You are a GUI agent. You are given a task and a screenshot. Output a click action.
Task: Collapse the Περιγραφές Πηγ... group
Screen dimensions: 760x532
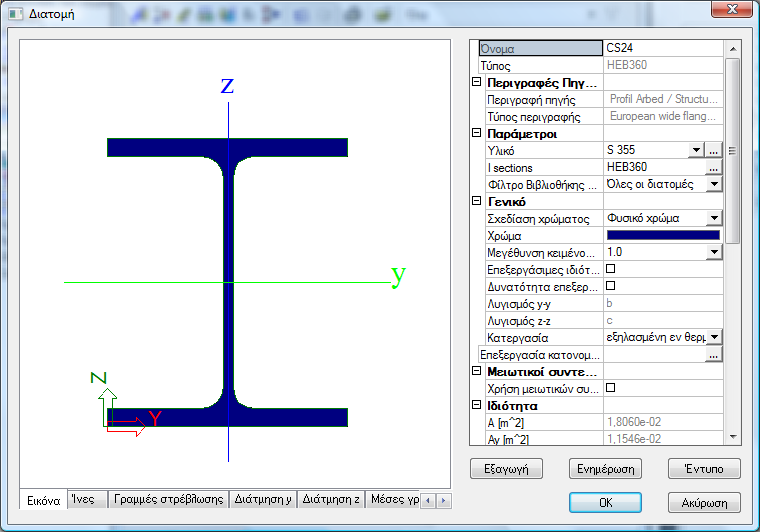476,82
